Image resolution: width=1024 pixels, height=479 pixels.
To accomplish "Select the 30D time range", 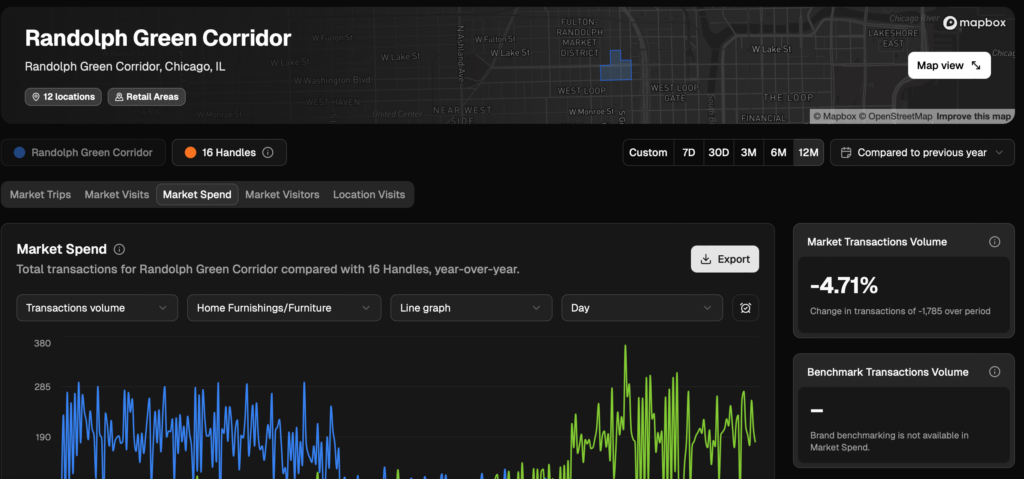I will click(x=718, y=152).
